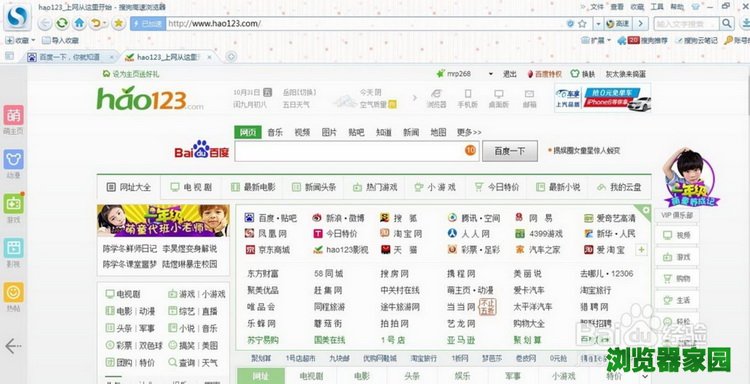Click the browser back arrow button

44,23
